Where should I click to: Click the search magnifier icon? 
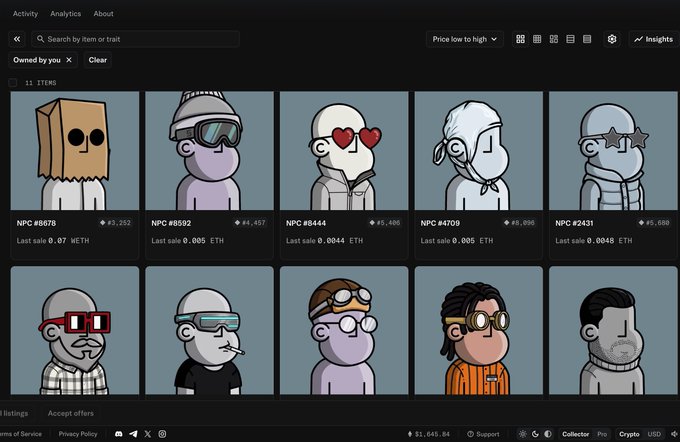tap(40, 39)
